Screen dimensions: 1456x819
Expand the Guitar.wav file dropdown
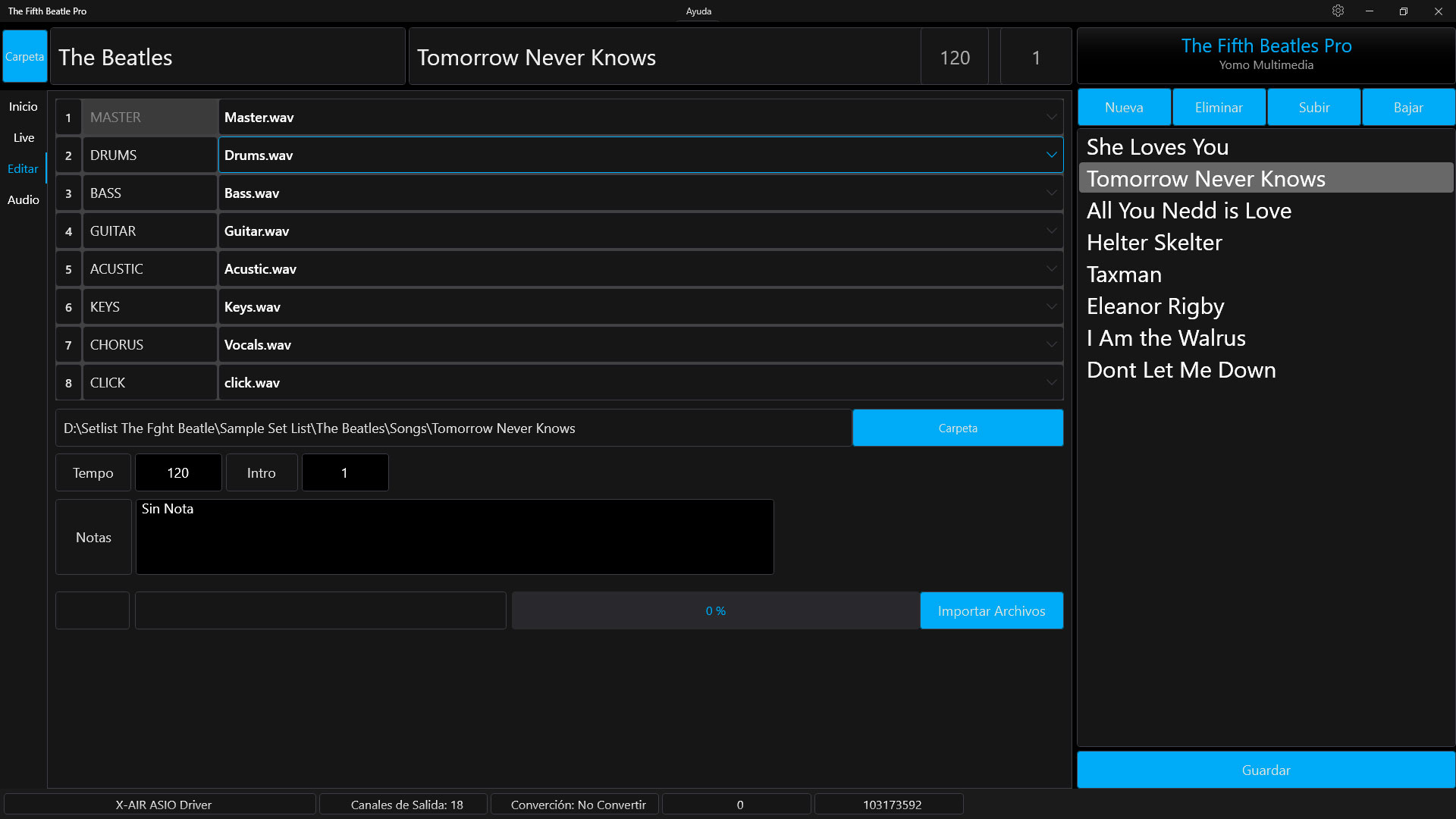(1051, 231)
